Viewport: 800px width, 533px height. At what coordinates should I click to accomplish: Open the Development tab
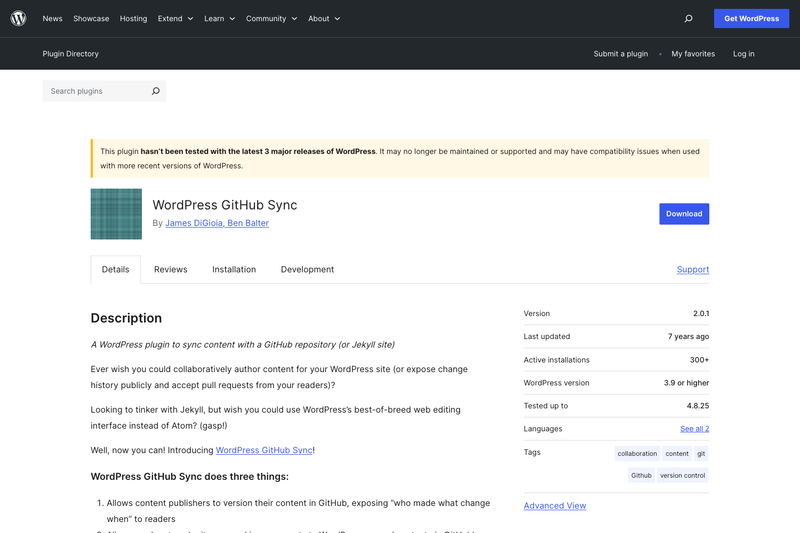coord(307,269)
